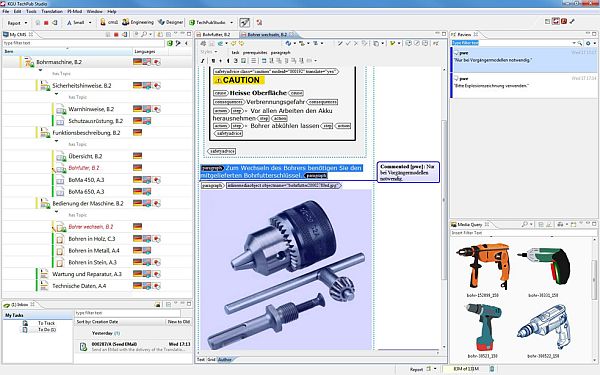Image resolution: width=600 pixels, height=375 pixels.
Task: Select the green cordless screwdriver thumbnail
Action: pos(544,267)
